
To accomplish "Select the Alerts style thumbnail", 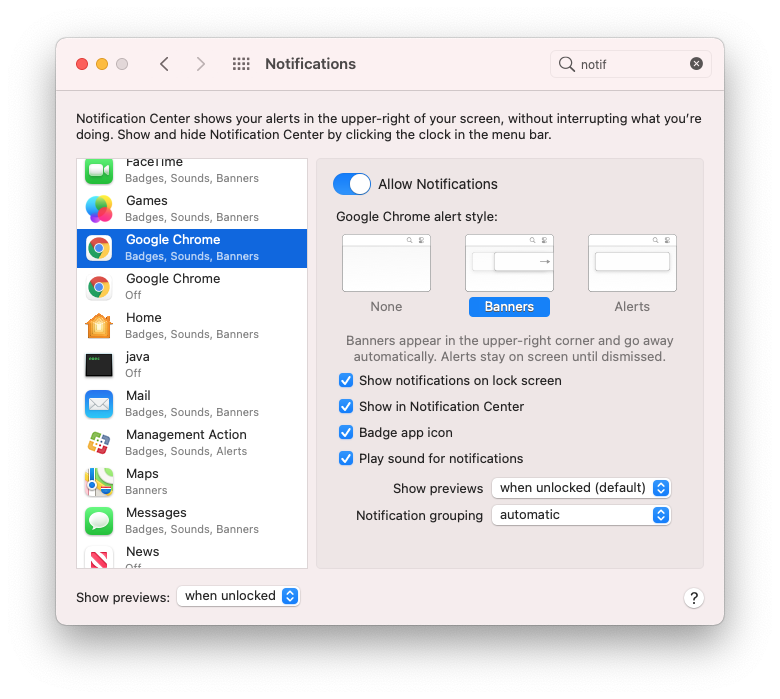I will 632,263.
